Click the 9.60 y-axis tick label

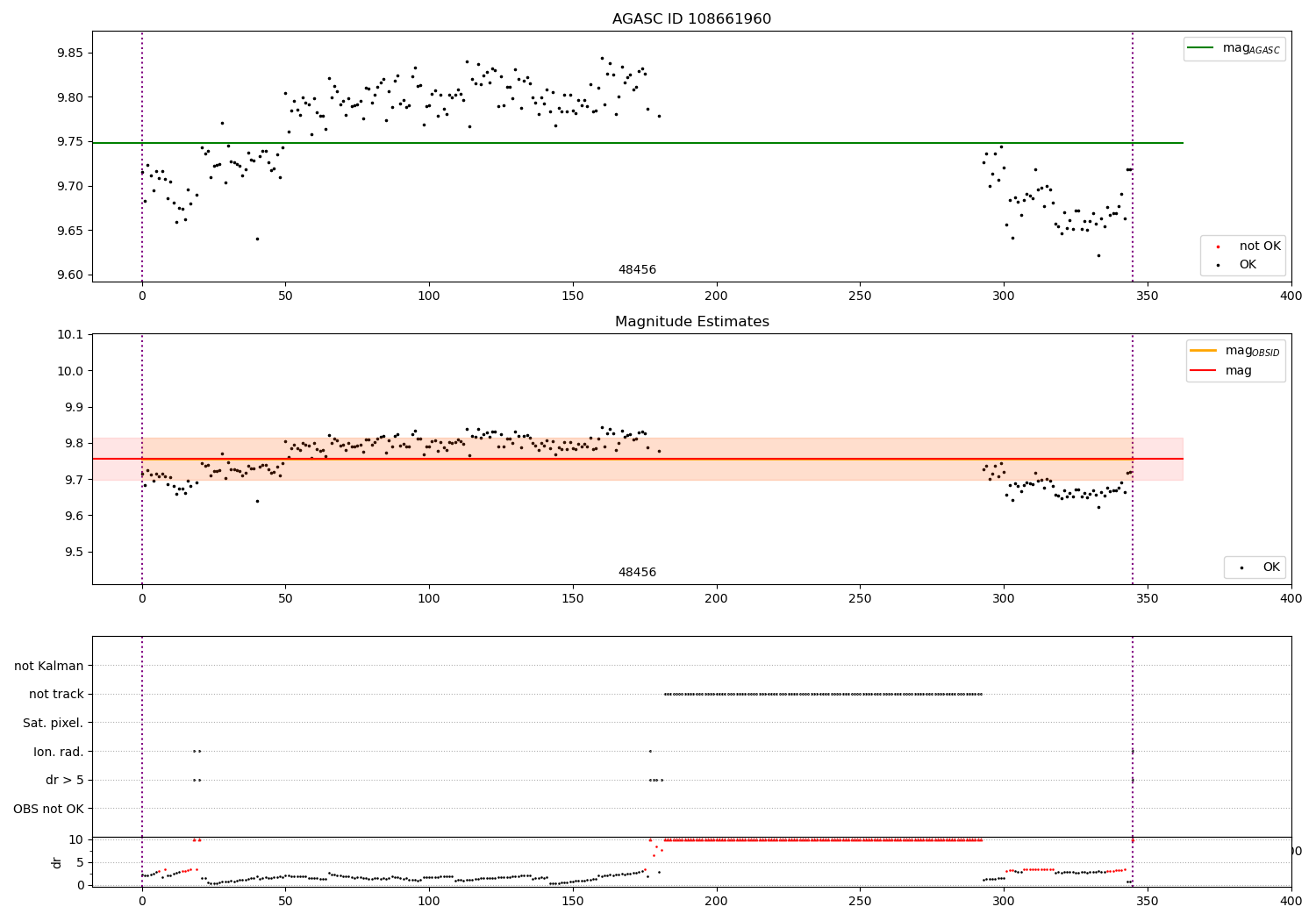(x=69, y=275)
